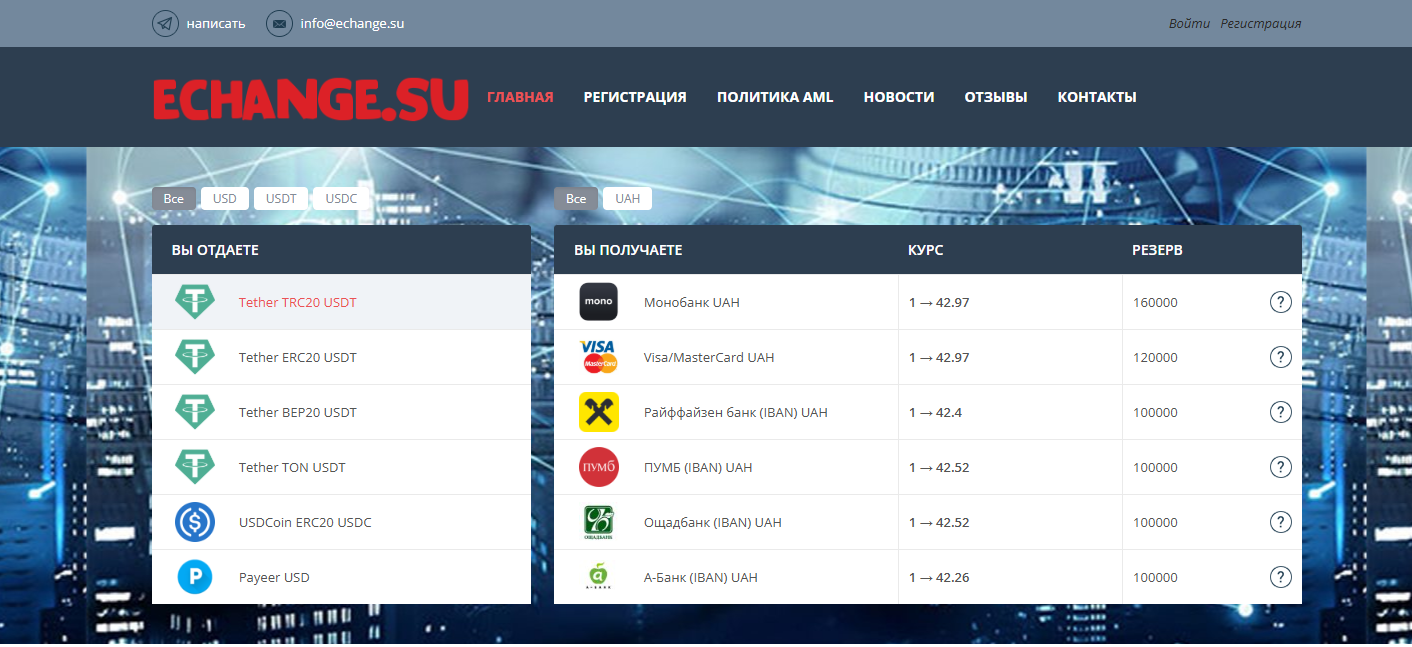This screenshot has width=1412, height=647.
Task: Open the НОВОСТИ menu item
Action: click(x=899, y=97)
